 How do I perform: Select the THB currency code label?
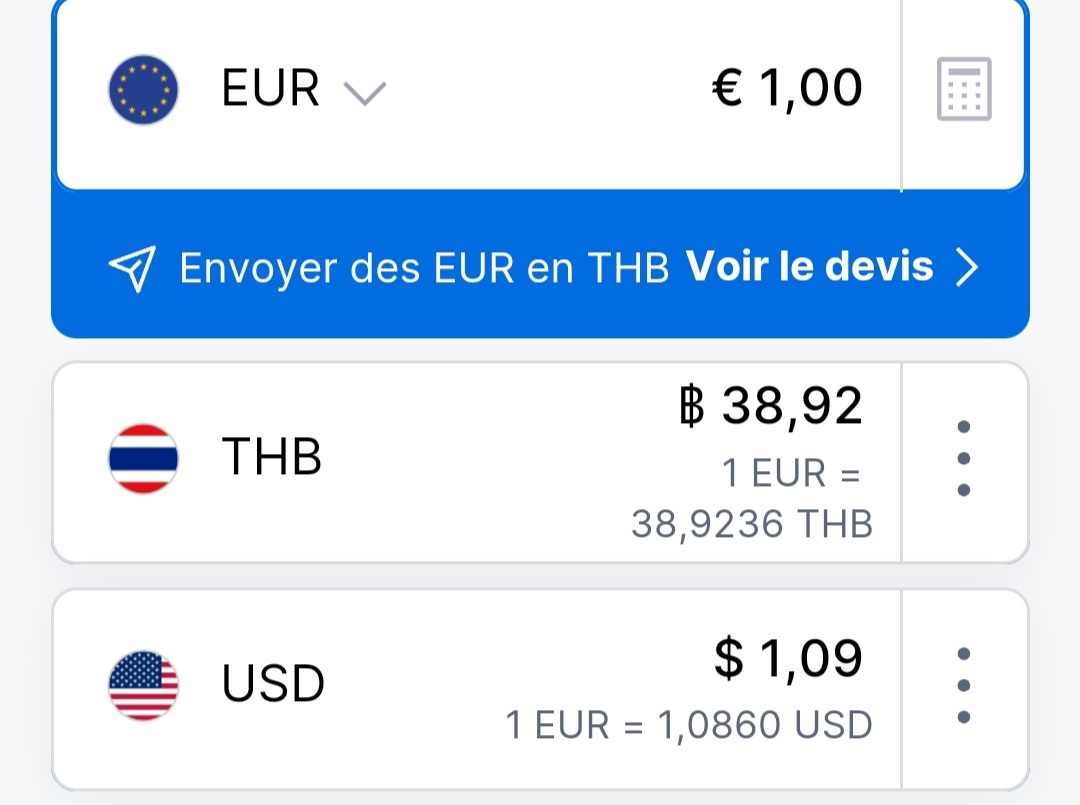(x=271, y=458)
